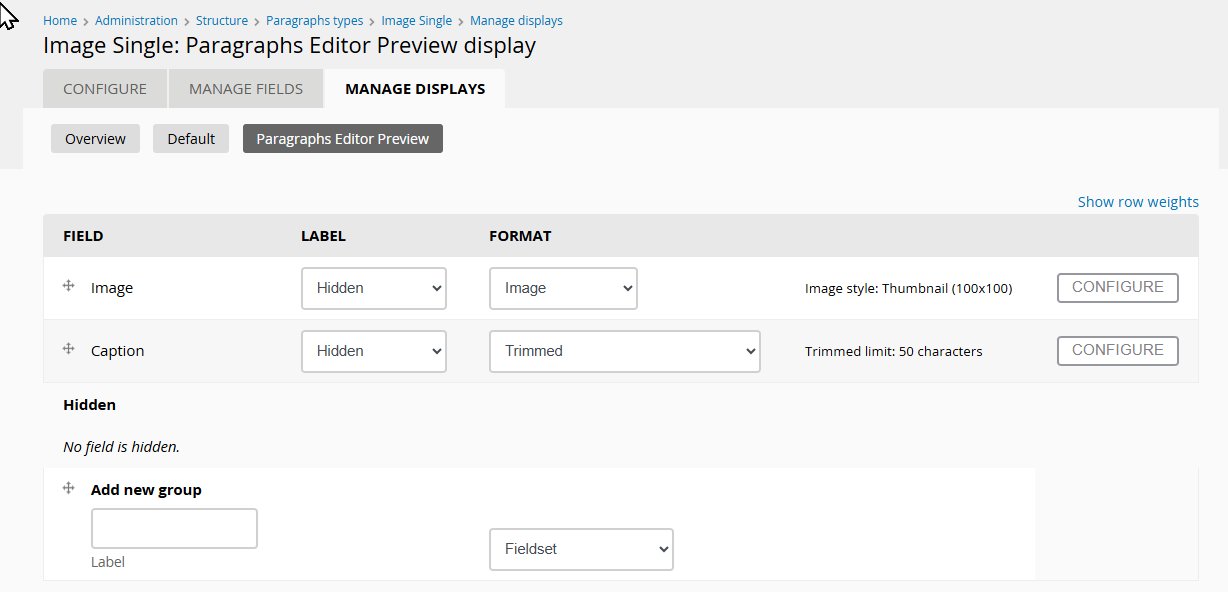Open the Caption label visibility dropdown
The height and width of the screenshot is (592, 1228).
[373, 351]
